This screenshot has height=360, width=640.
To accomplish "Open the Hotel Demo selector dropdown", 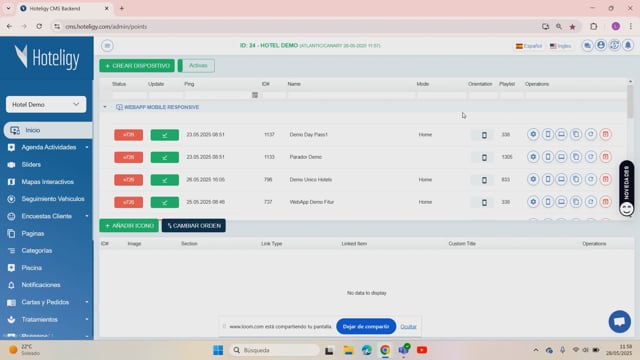I will pyautogui.click(x=46, y=104).
